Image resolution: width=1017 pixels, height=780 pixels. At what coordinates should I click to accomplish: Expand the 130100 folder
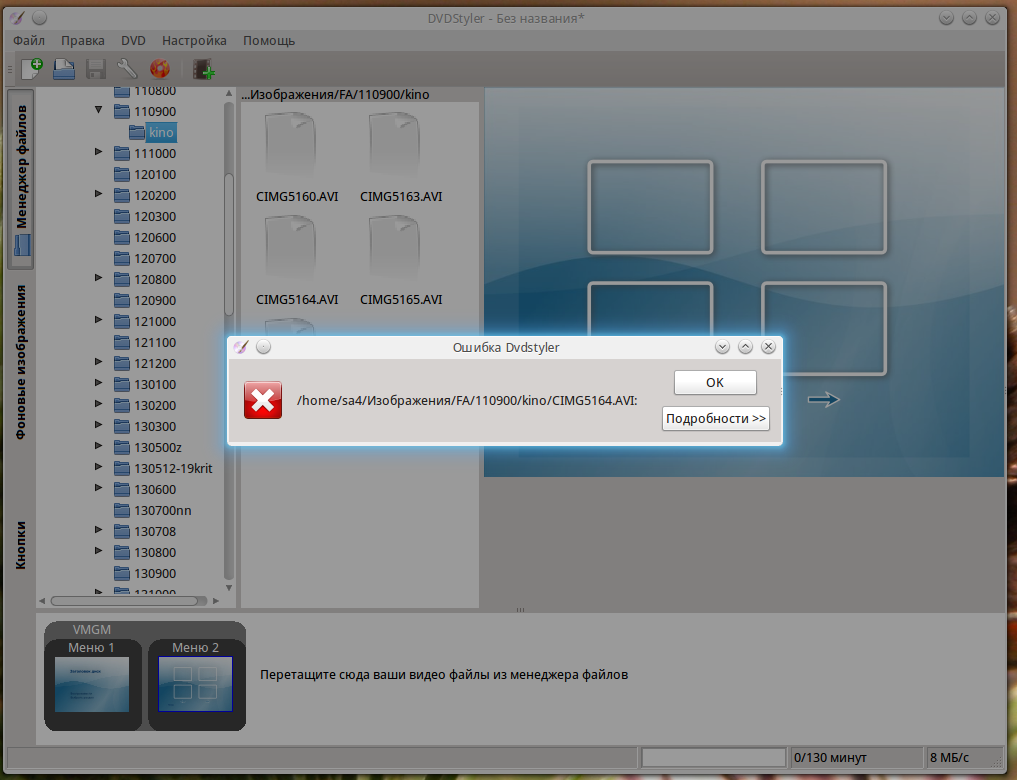99,383
